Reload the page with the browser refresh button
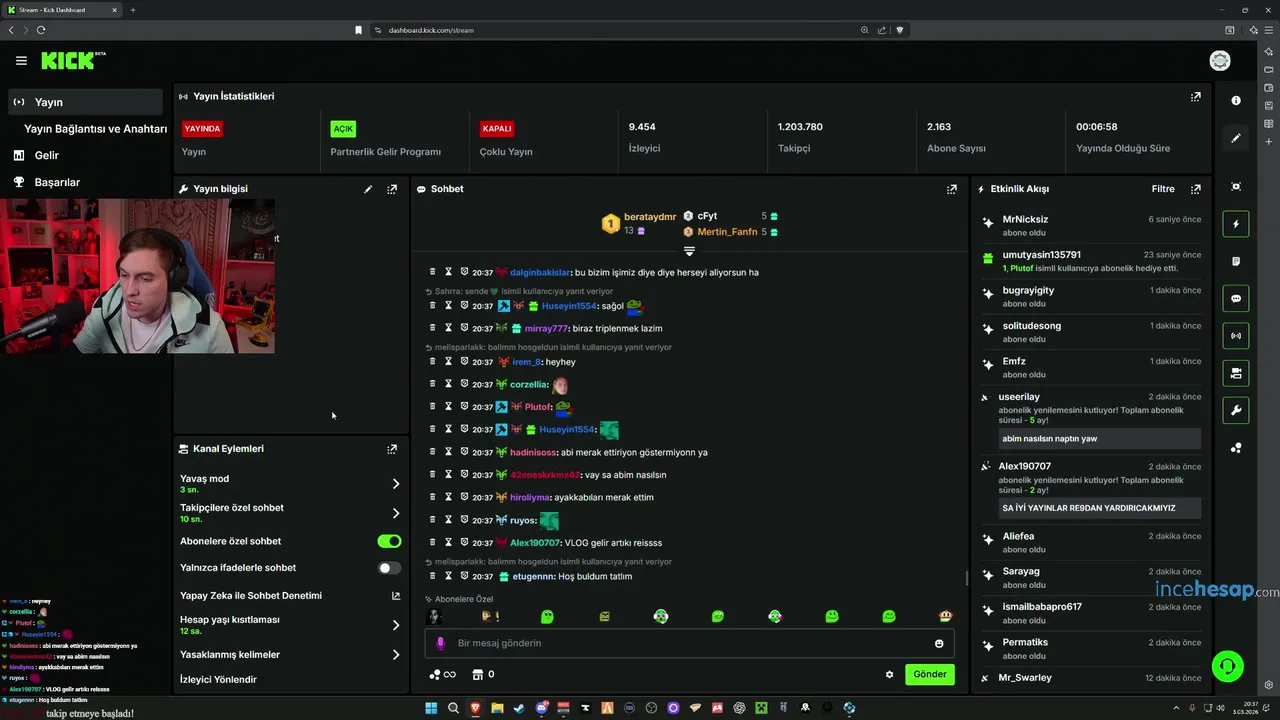1280x720 pixels. [x=41, y=30]
